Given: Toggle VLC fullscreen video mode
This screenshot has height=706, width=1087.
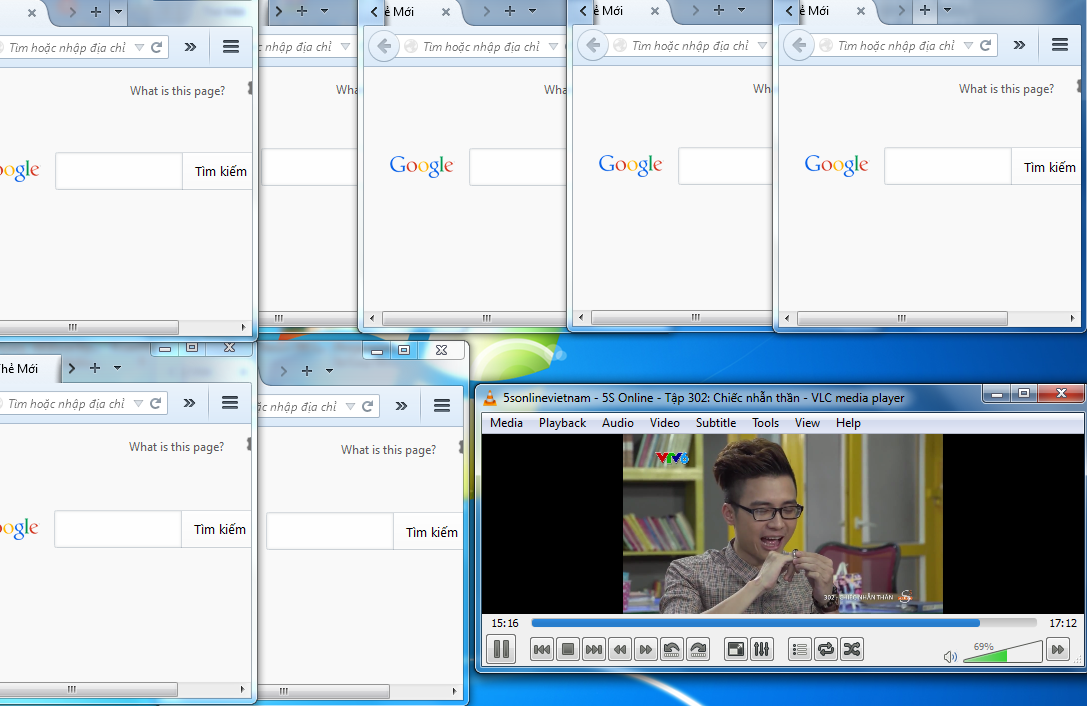Looking at the screenshot, I should [735, 649].
